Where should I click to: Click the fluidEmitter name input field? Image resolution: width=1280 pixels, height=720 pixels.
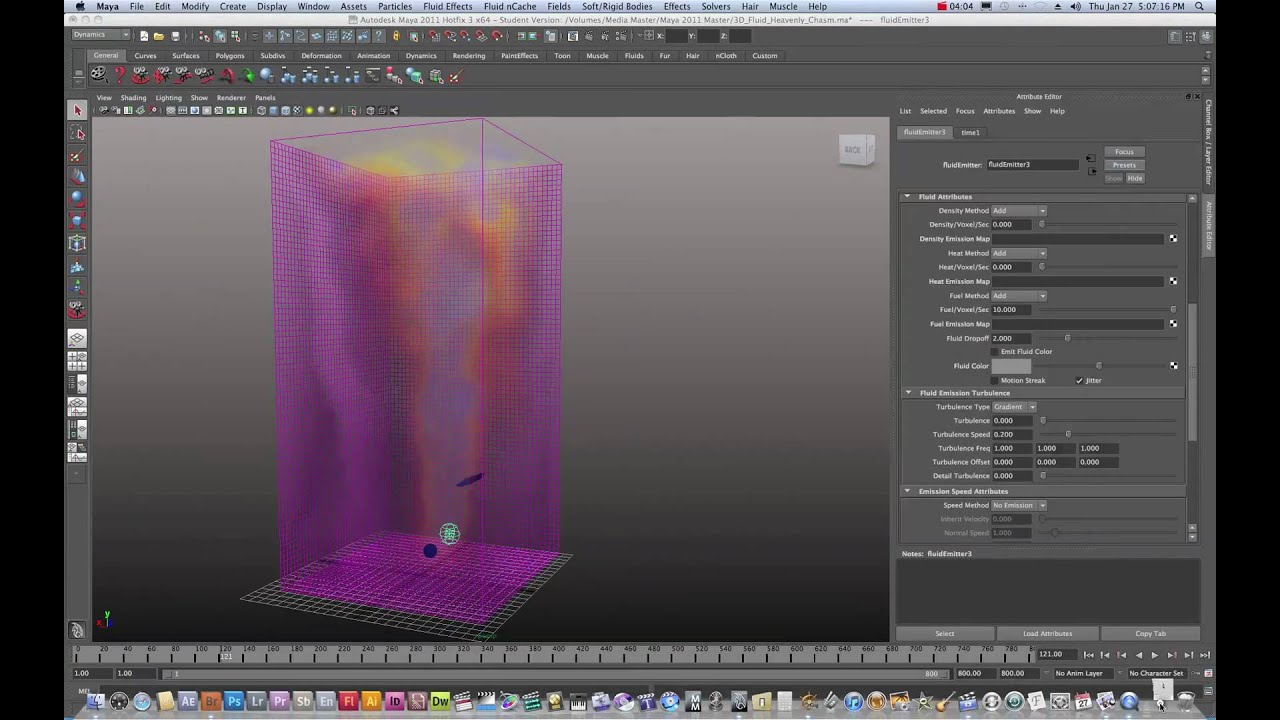[1034, 164]
